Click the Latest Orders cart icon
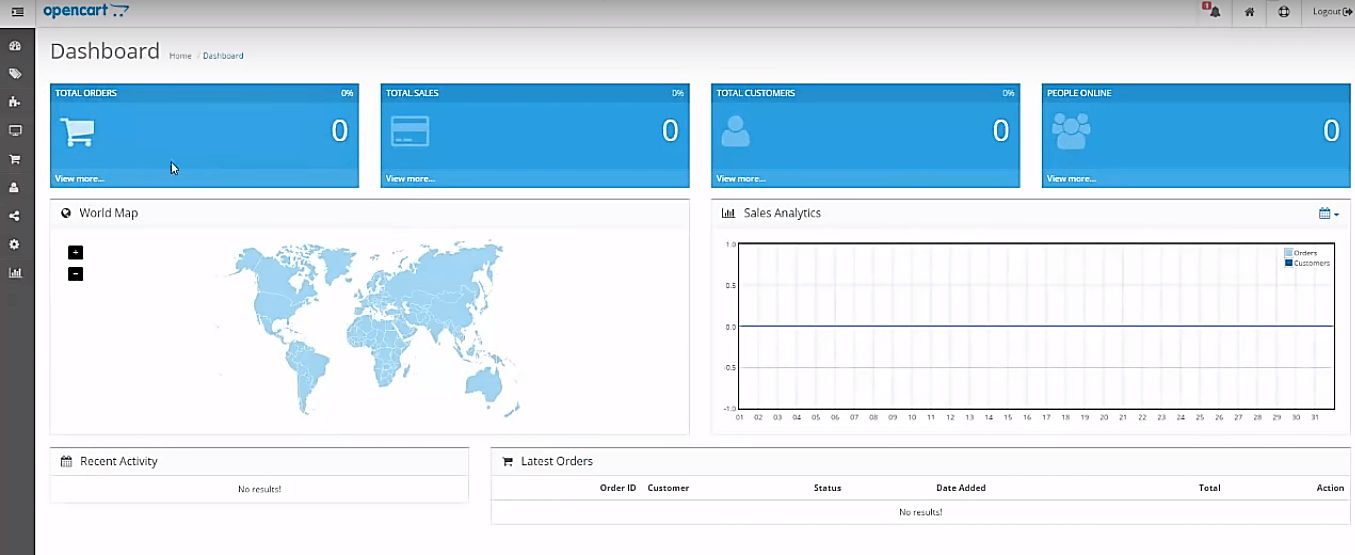Screen dimensions: 1355x555 [x=507, y=461]
